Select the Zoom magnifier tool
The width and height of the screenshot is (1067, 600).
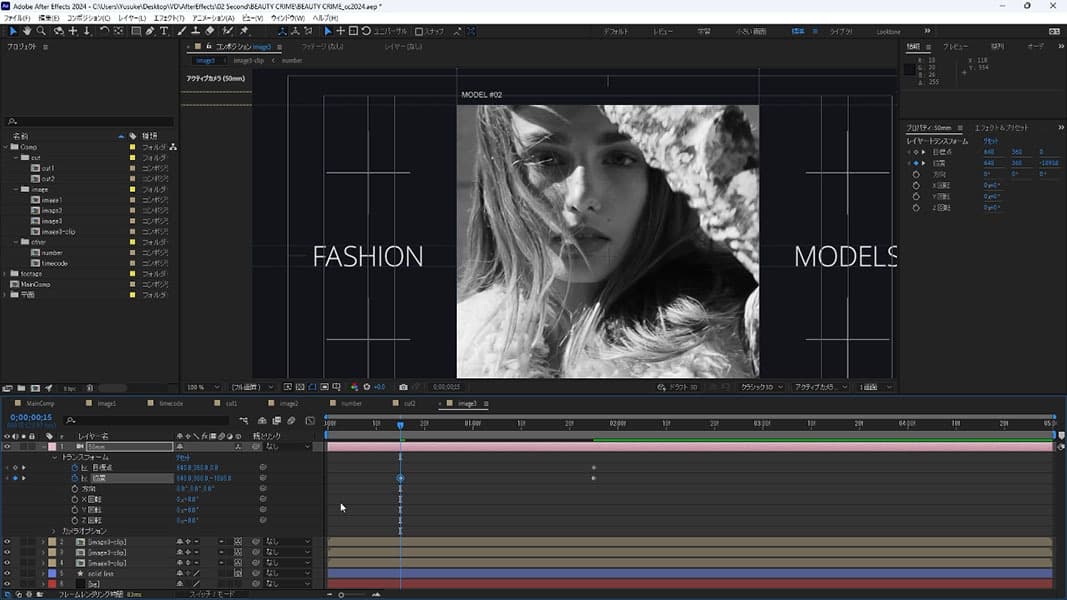pos(42,31)
